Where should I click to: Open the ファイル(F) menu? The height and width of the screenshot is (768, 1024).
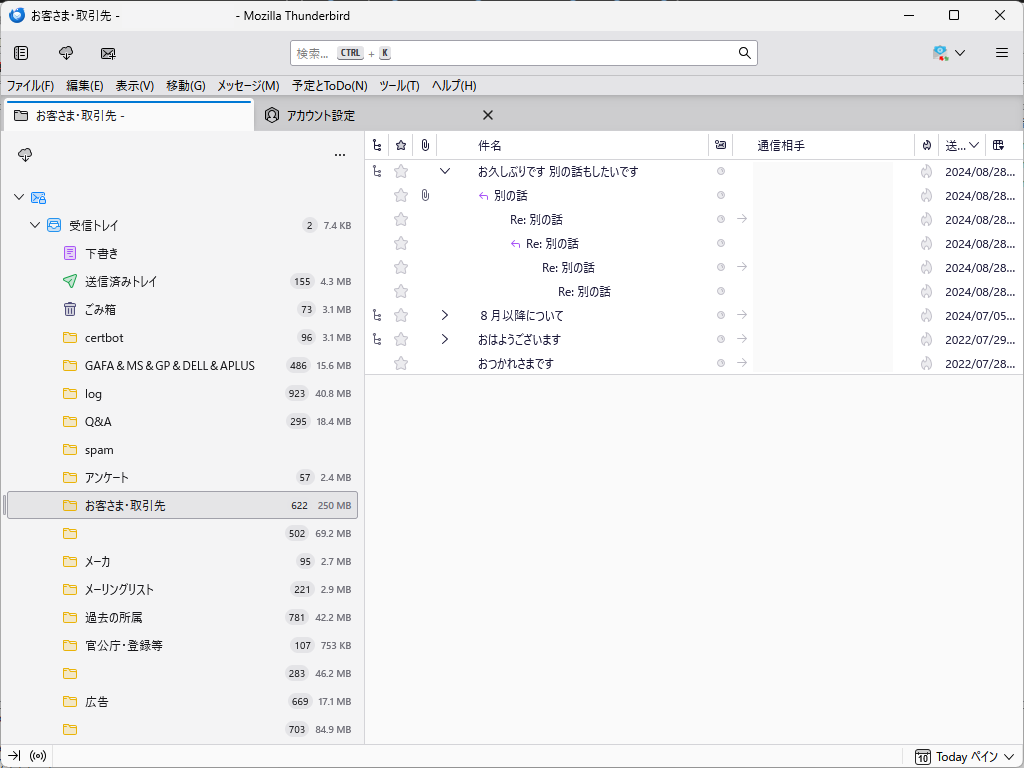[30, 86]
